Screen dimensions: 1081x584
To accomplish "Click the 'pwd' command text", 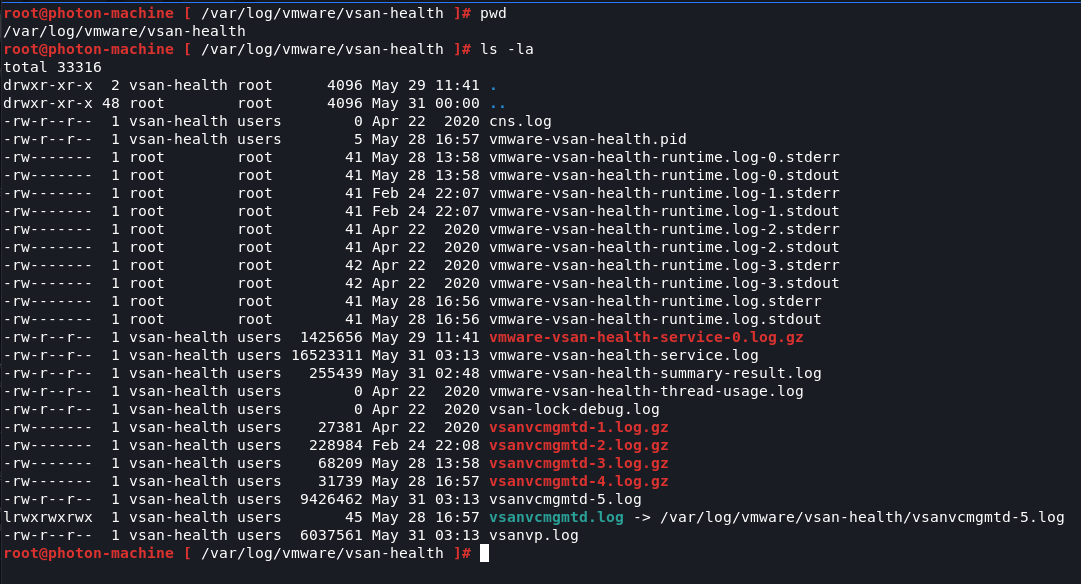I will click(x=493, y=13).
